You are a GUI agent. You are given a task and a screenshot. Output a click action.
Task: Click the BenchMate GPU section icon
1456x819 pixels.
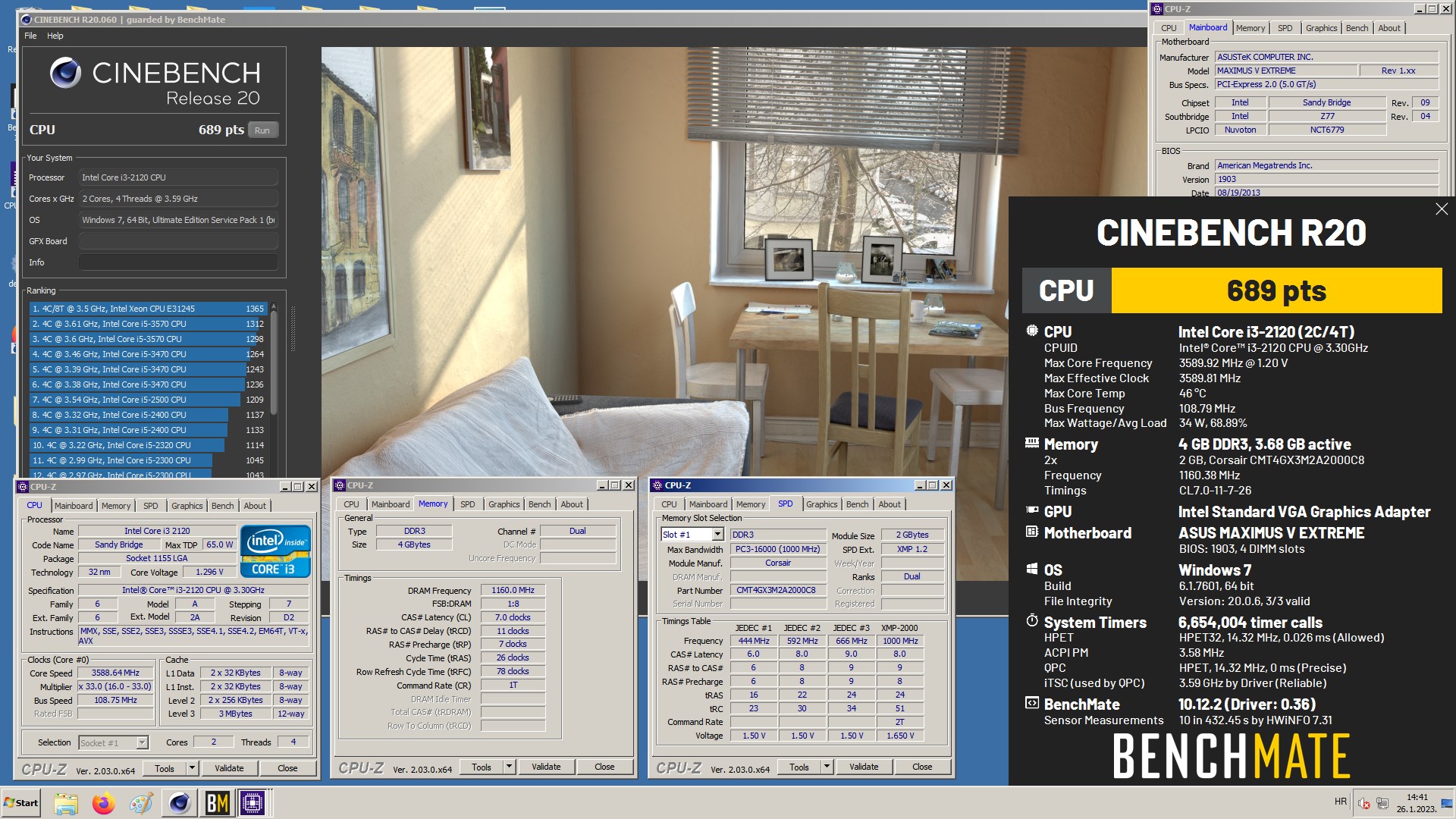(x=1032, y=510)
